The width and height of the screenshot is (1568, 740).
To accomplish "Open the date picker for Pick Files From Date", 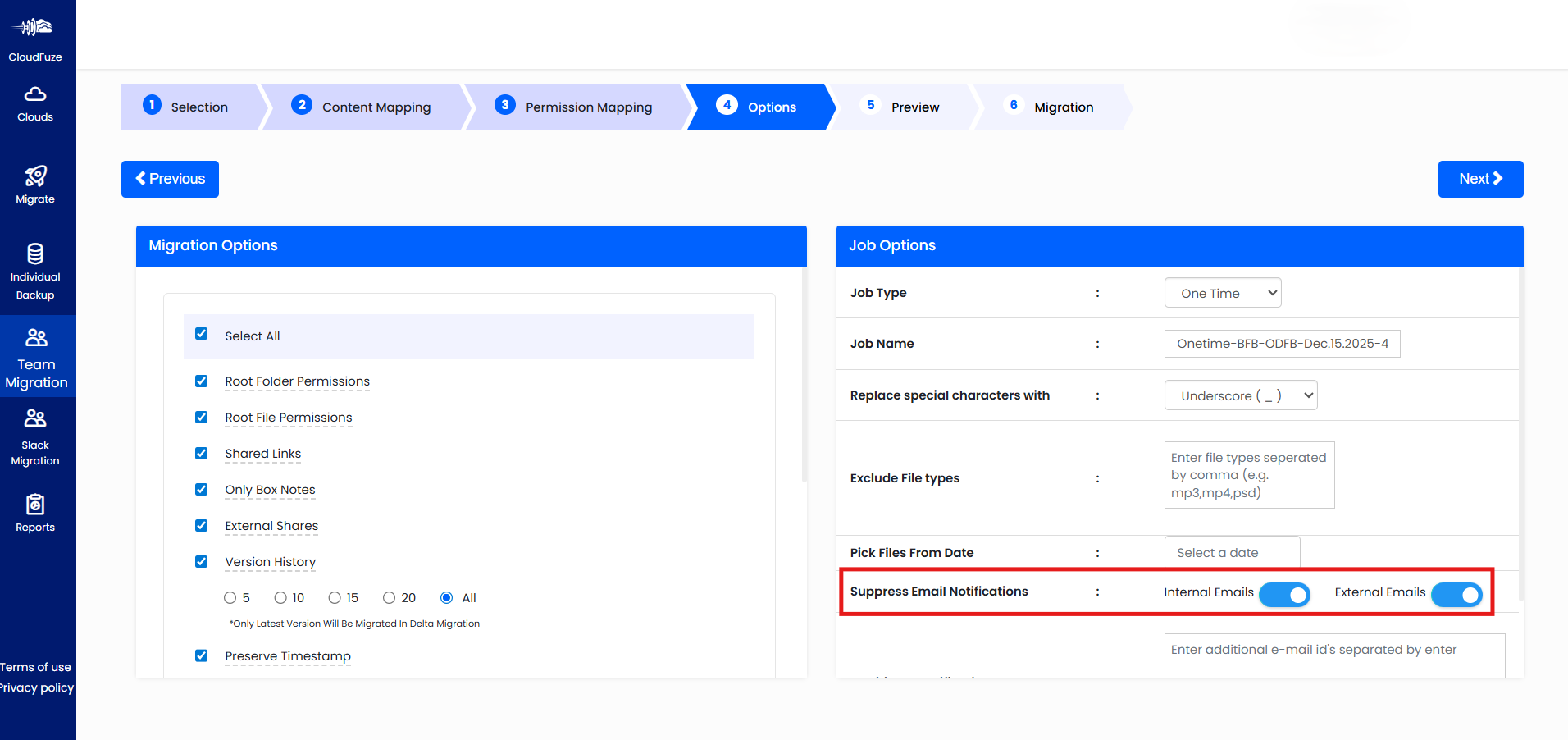I will tap(1231, 552).
